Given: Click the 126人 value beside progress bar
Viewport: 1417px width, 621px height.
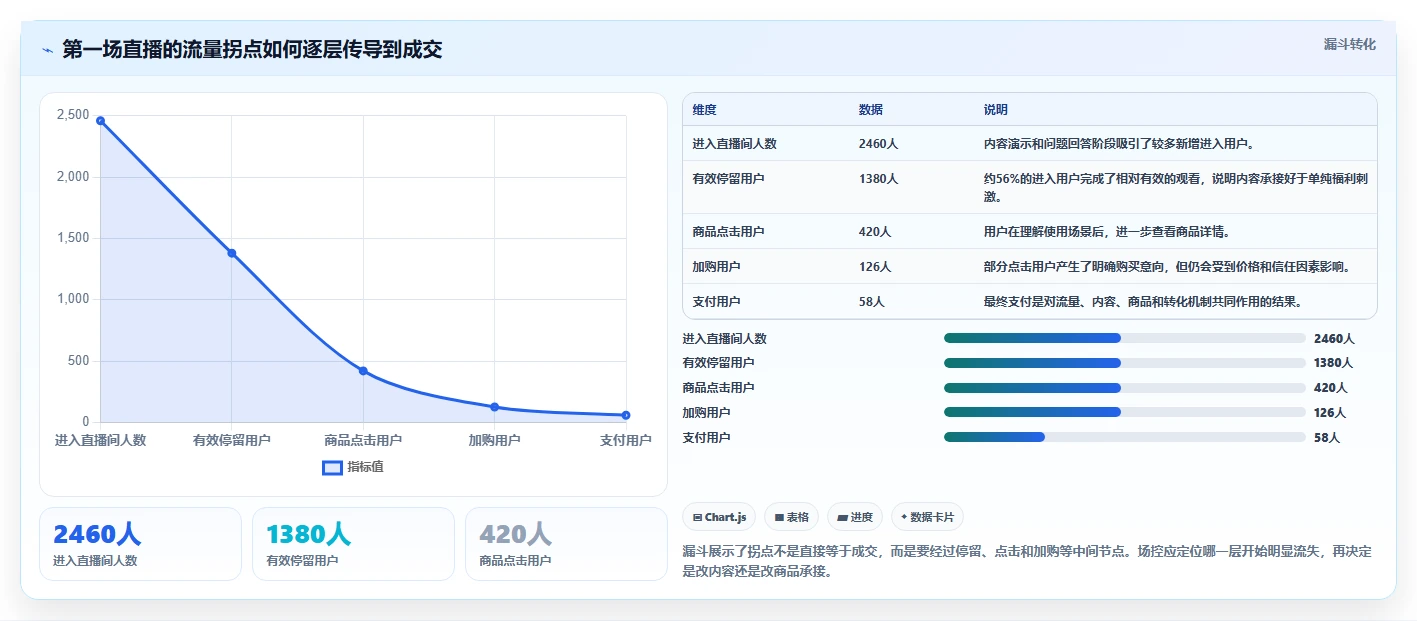Looking at the screenshot, I should pyautogui.click(x=1330, y=413).
